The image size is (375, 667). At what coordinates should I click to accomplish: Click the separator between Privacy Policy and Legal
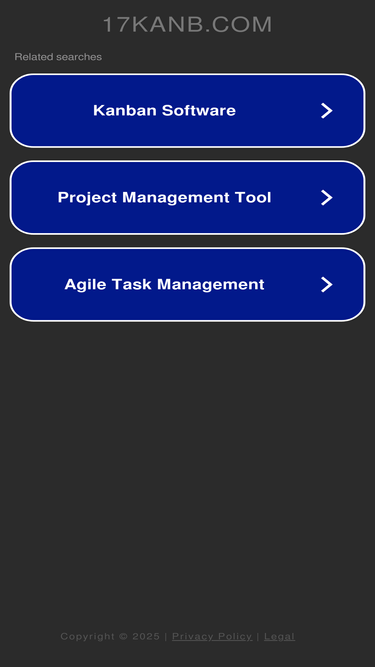point(258,636)
